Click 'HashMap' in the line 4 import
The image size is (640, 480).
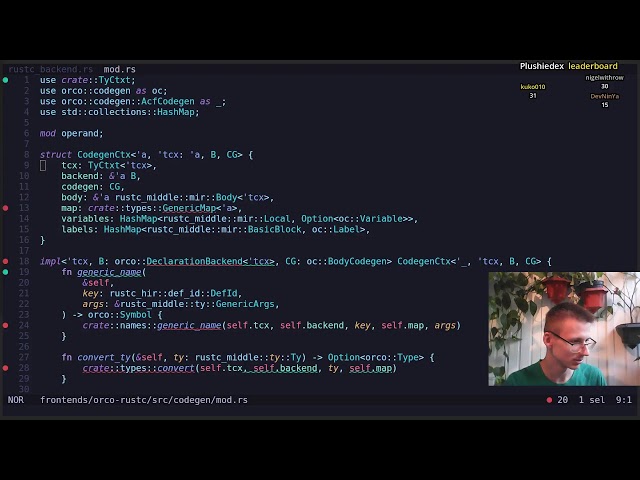click(176, 112)
